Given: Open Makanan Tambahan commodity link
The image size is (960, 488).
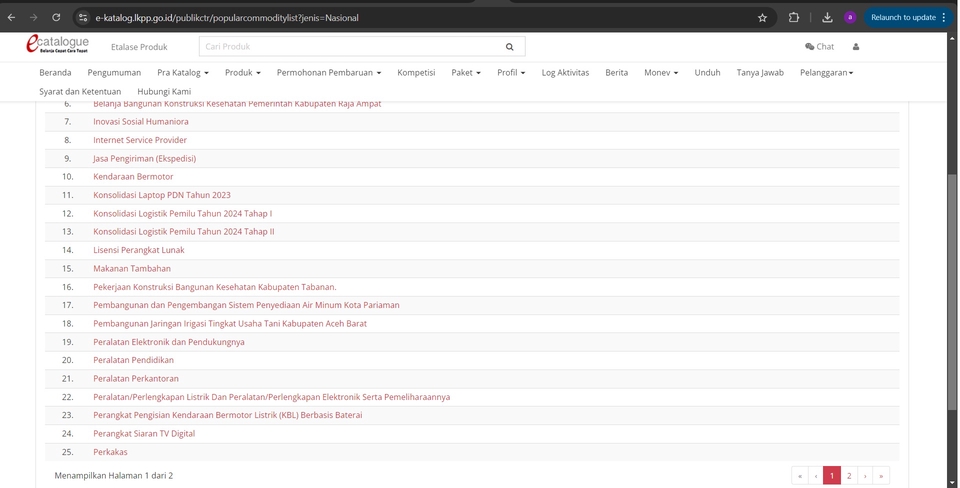Looking at the screenshot, I should pos(132,268).
